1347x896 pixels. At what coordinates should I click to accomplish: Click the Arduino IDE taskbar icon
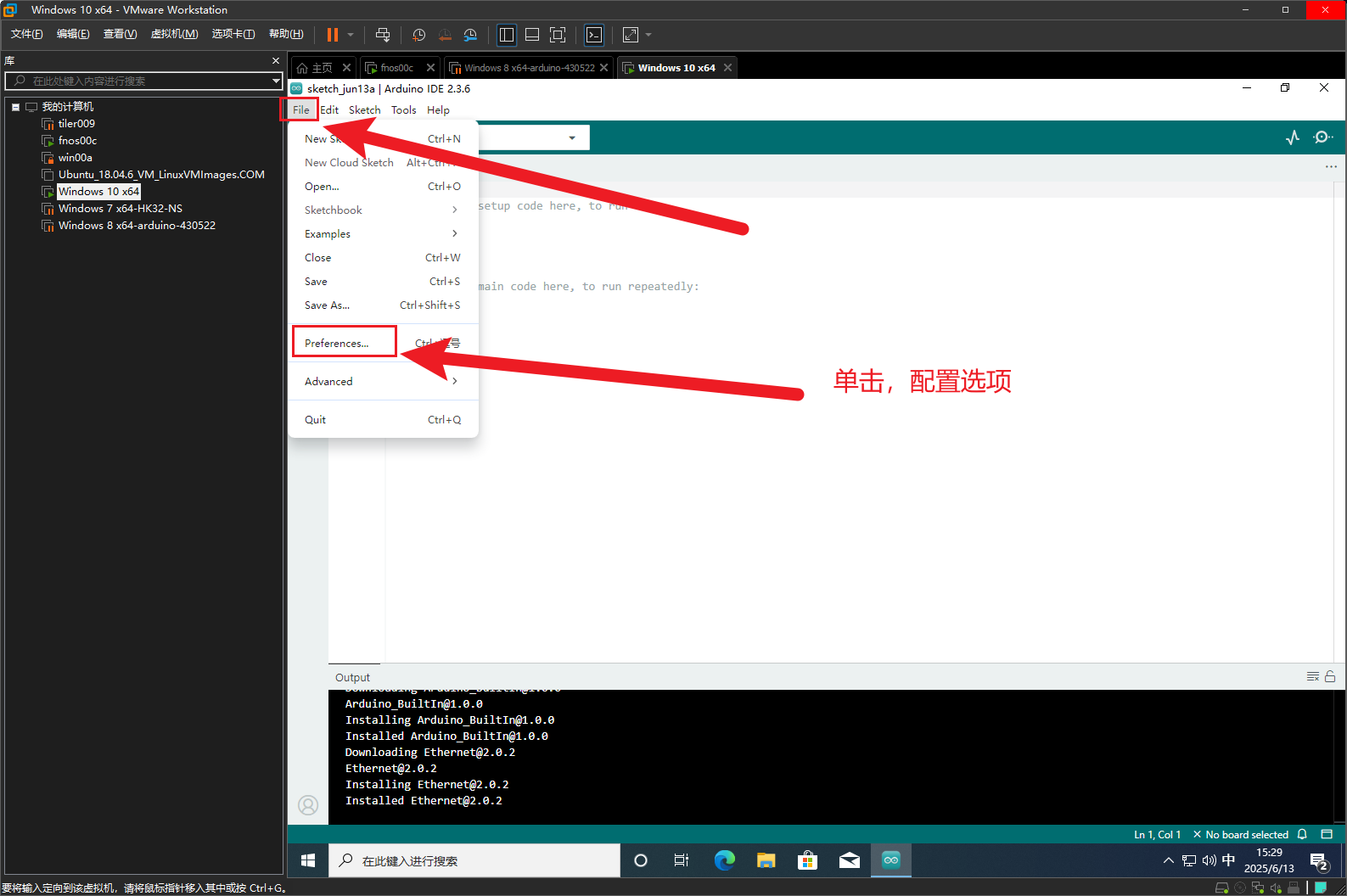click(891, 860)
